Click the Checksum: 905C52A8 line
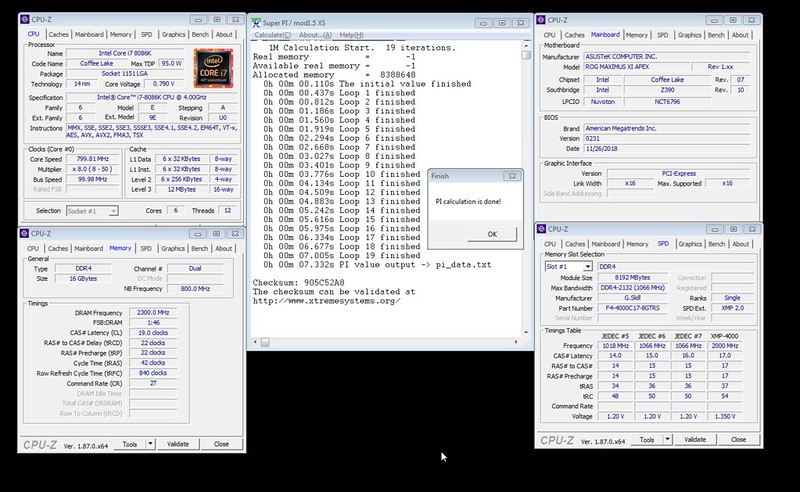This screenshot has height=492, width=800. pyautogui.click(x=298, y=283)
